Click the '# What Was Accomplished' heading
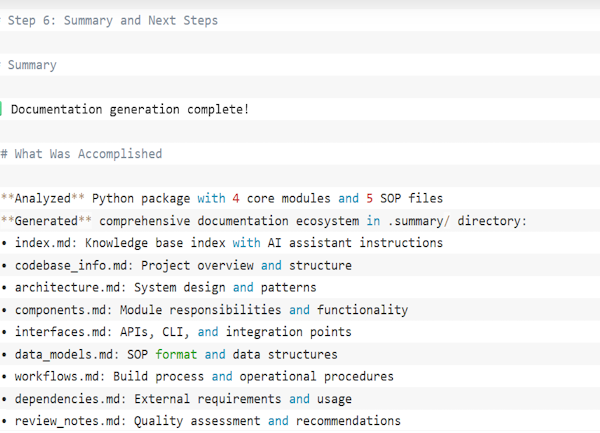Screen dimensions: 600x433 pos(81,154)
